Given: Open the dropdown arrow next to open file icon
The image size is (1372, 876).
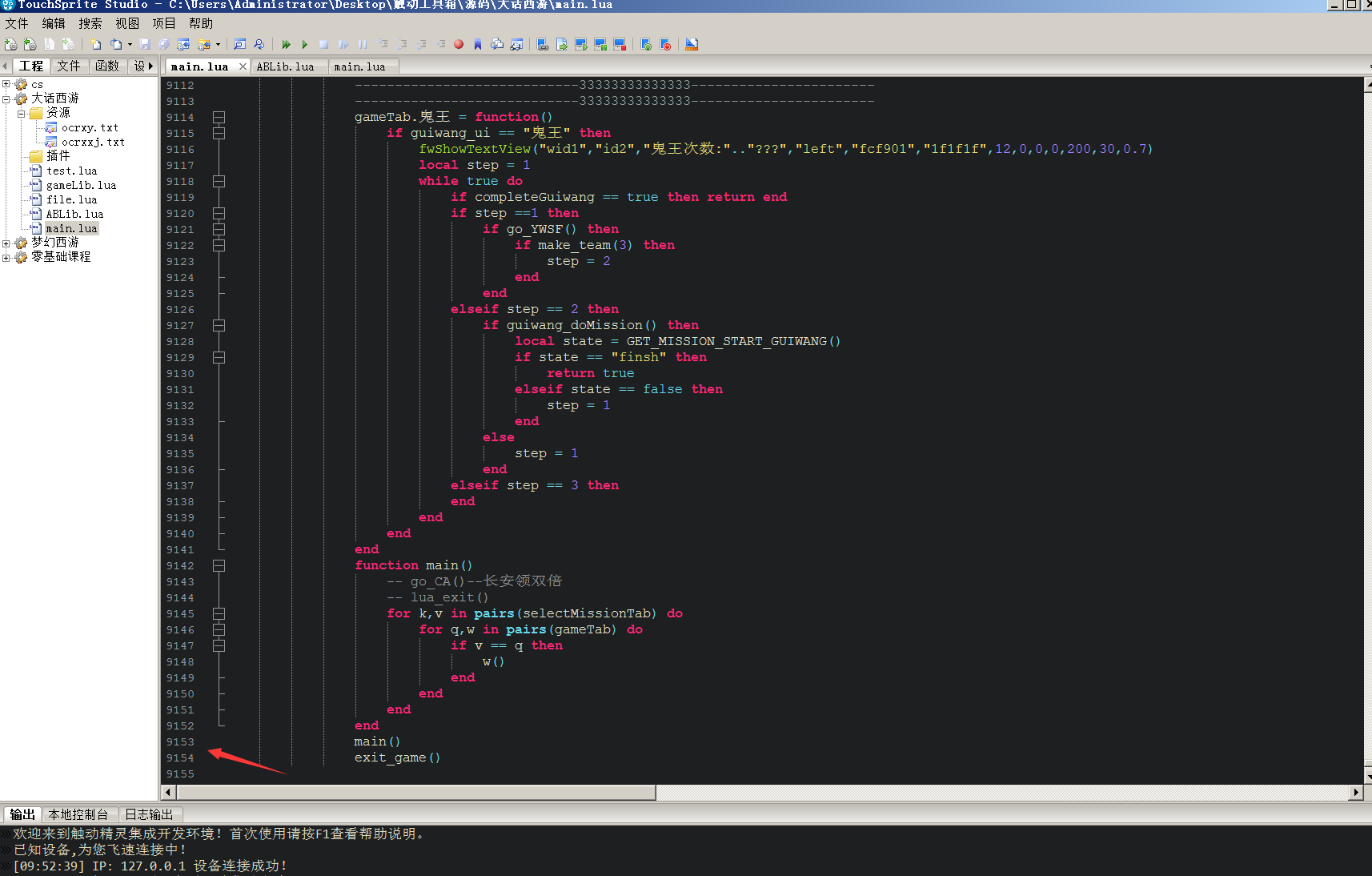Looking at the screenshot, I should click(130, 44).
